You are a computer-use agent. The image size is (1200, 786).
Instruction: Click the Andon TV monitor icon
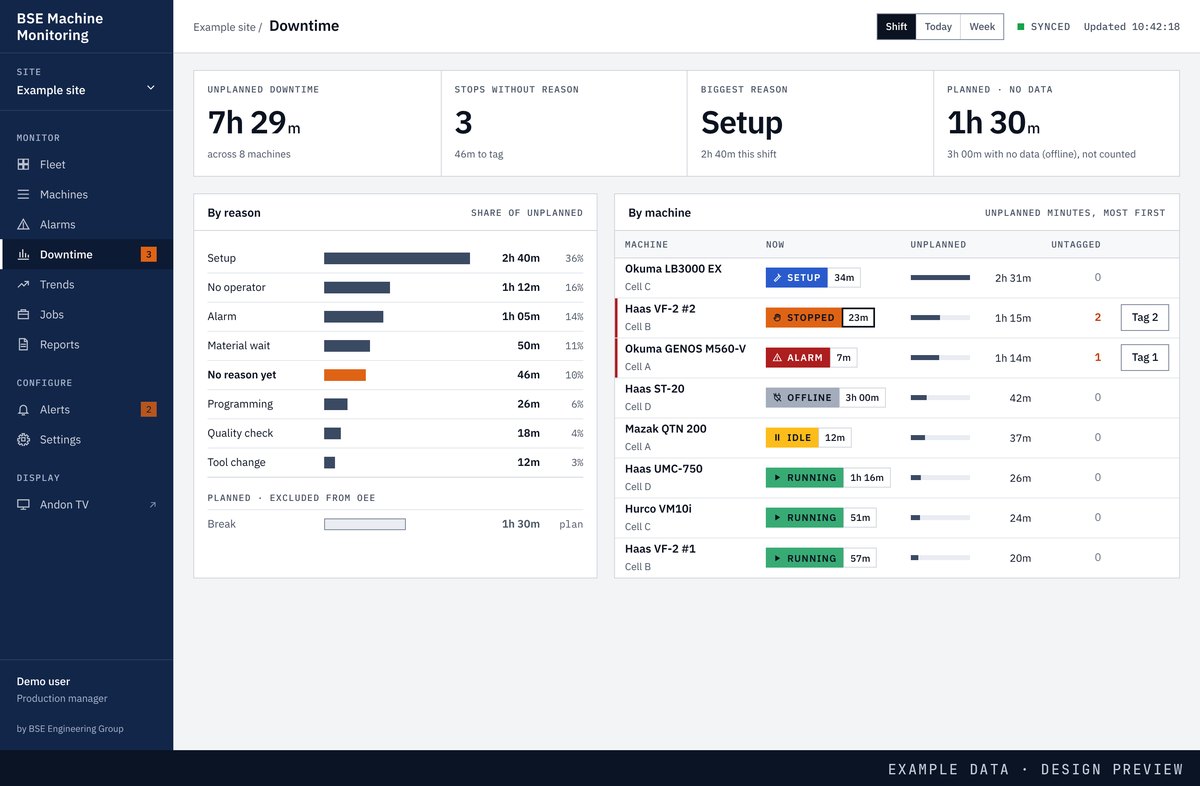pos(23,504)
